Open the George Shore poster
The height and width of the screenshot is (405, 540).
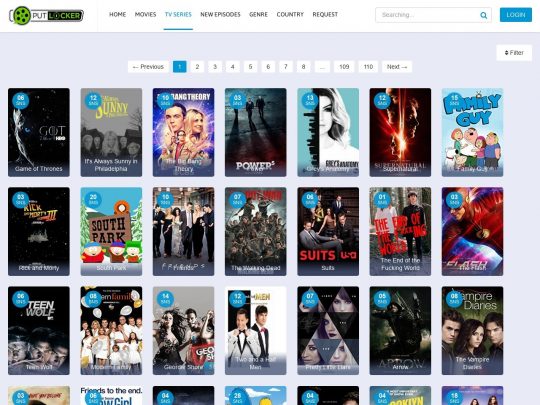[x=184, y=331]
